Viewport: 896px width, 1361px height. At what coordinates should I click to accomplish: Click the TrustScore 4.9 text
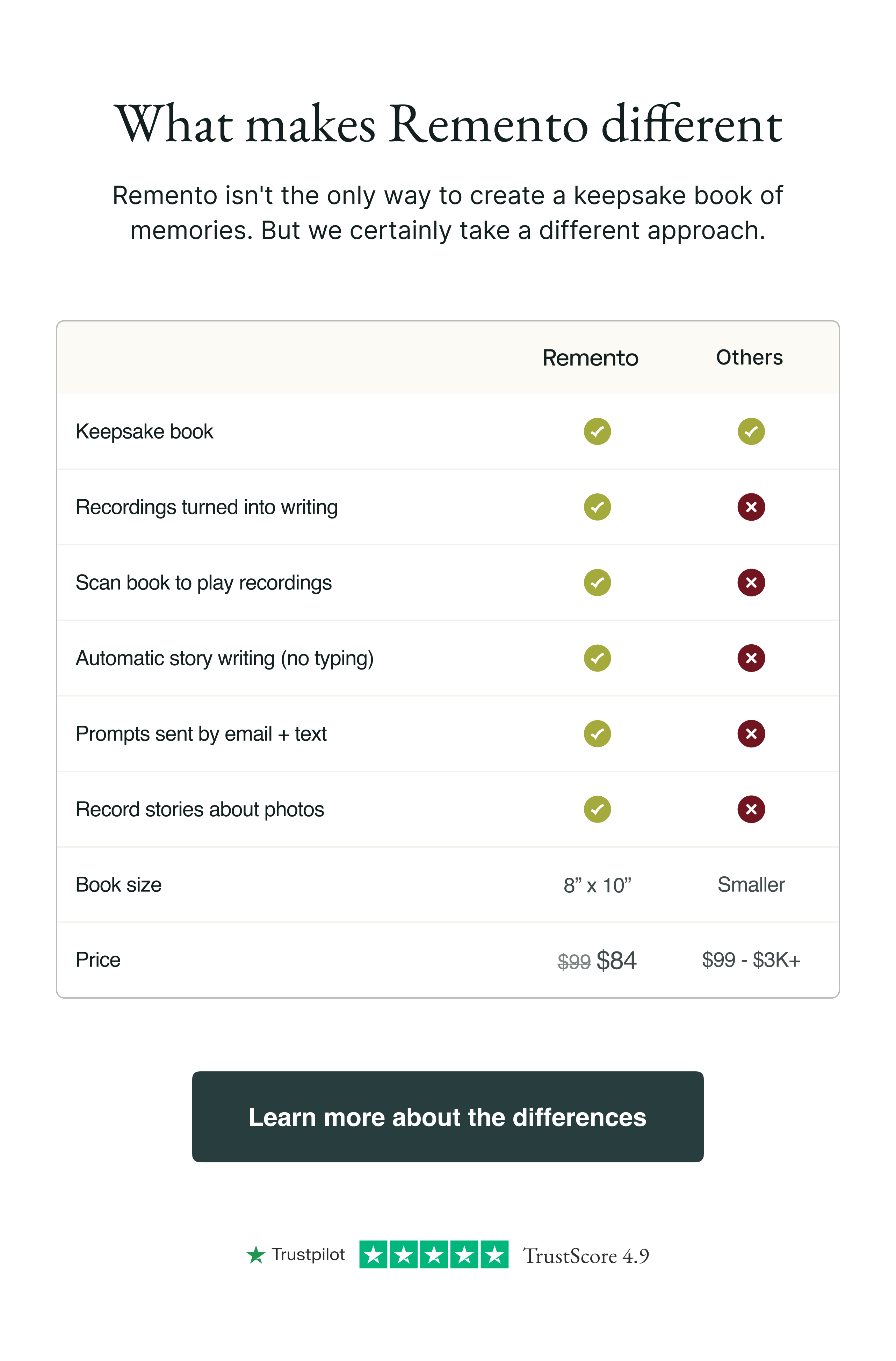coord(586,1256)
